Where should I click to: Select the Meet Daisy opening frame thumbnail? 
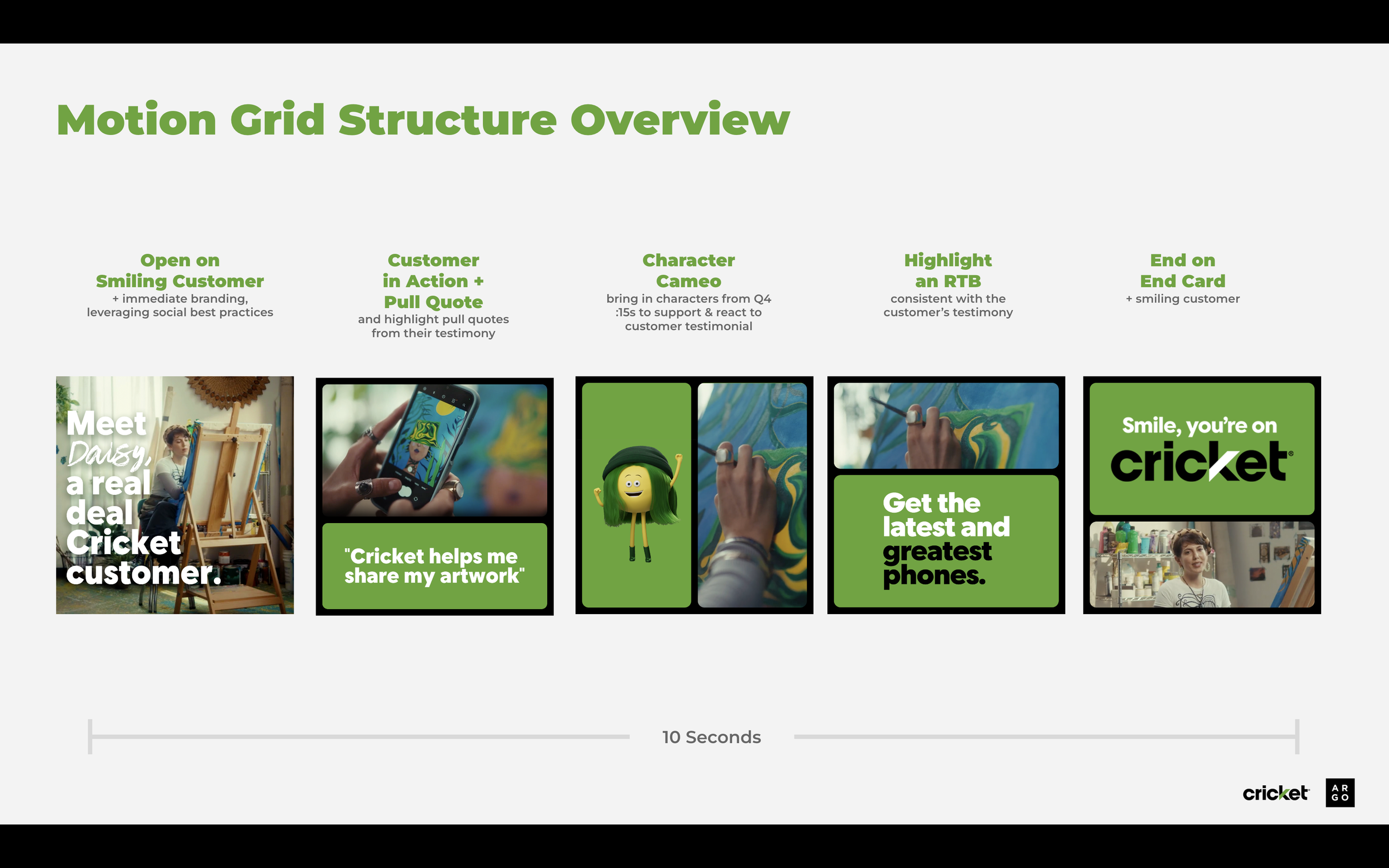[174, 495]
